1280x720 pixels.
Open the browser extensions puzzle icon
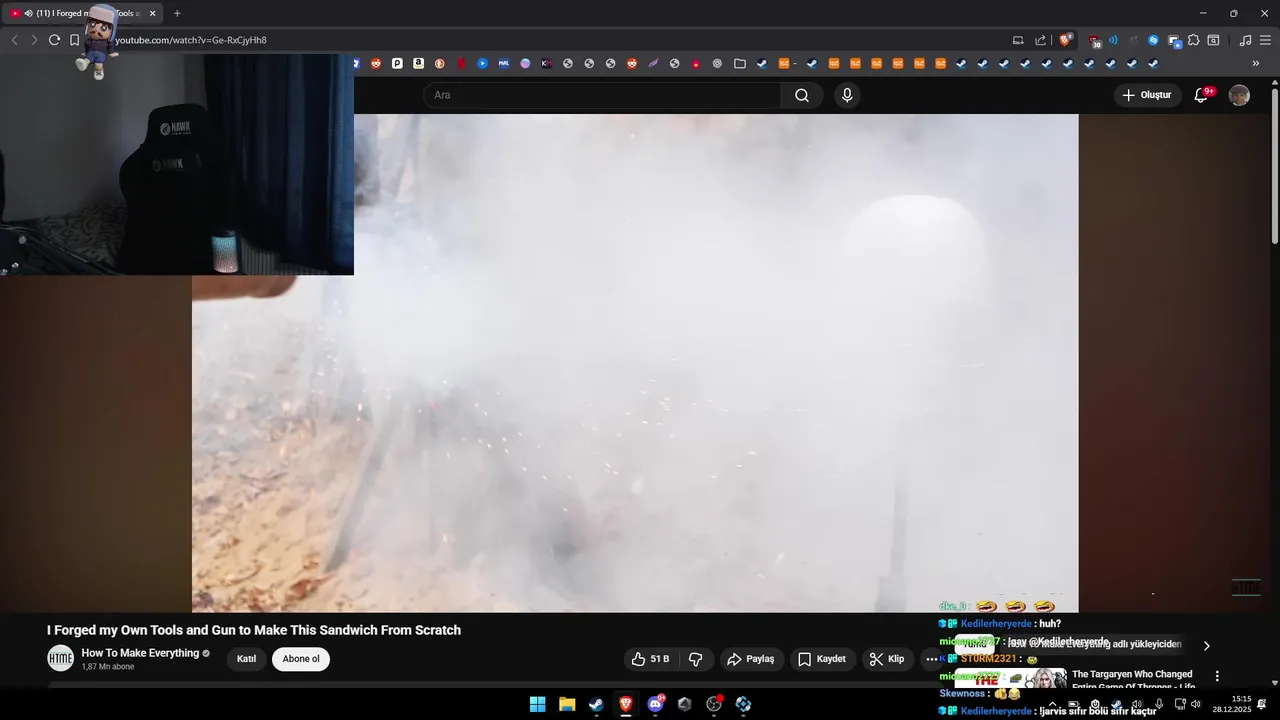pyautogui.click(x=1193, y=40)
